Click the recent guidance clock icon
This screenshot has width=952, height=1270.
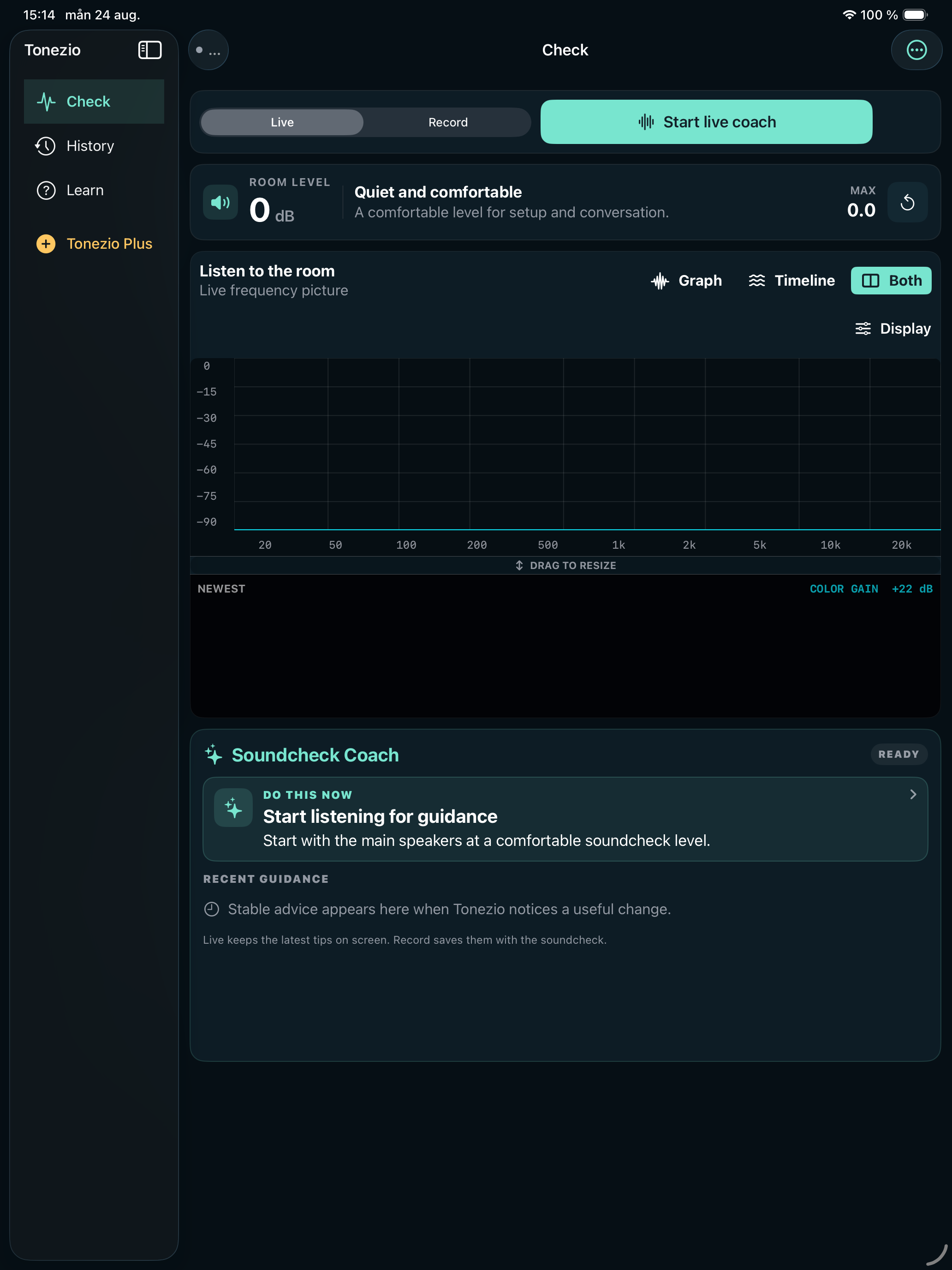(x=212, y=909)
